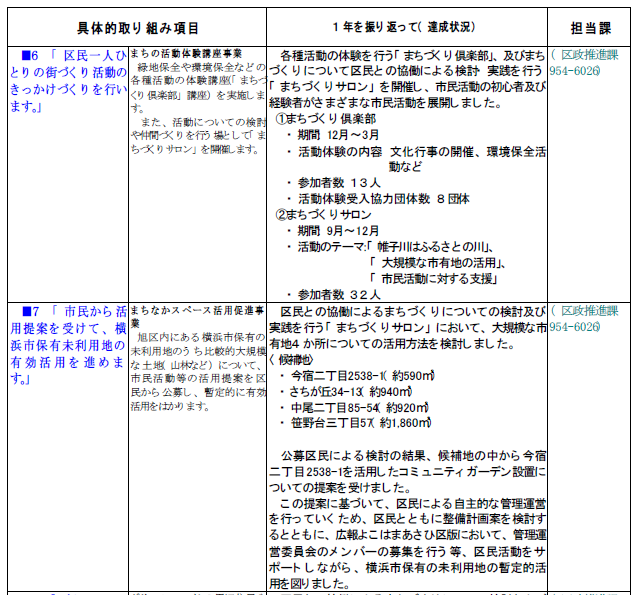Click the まちの活動体験講座事業 title
This screenshot has height=595, width=638.
click(x=188, y=52)
